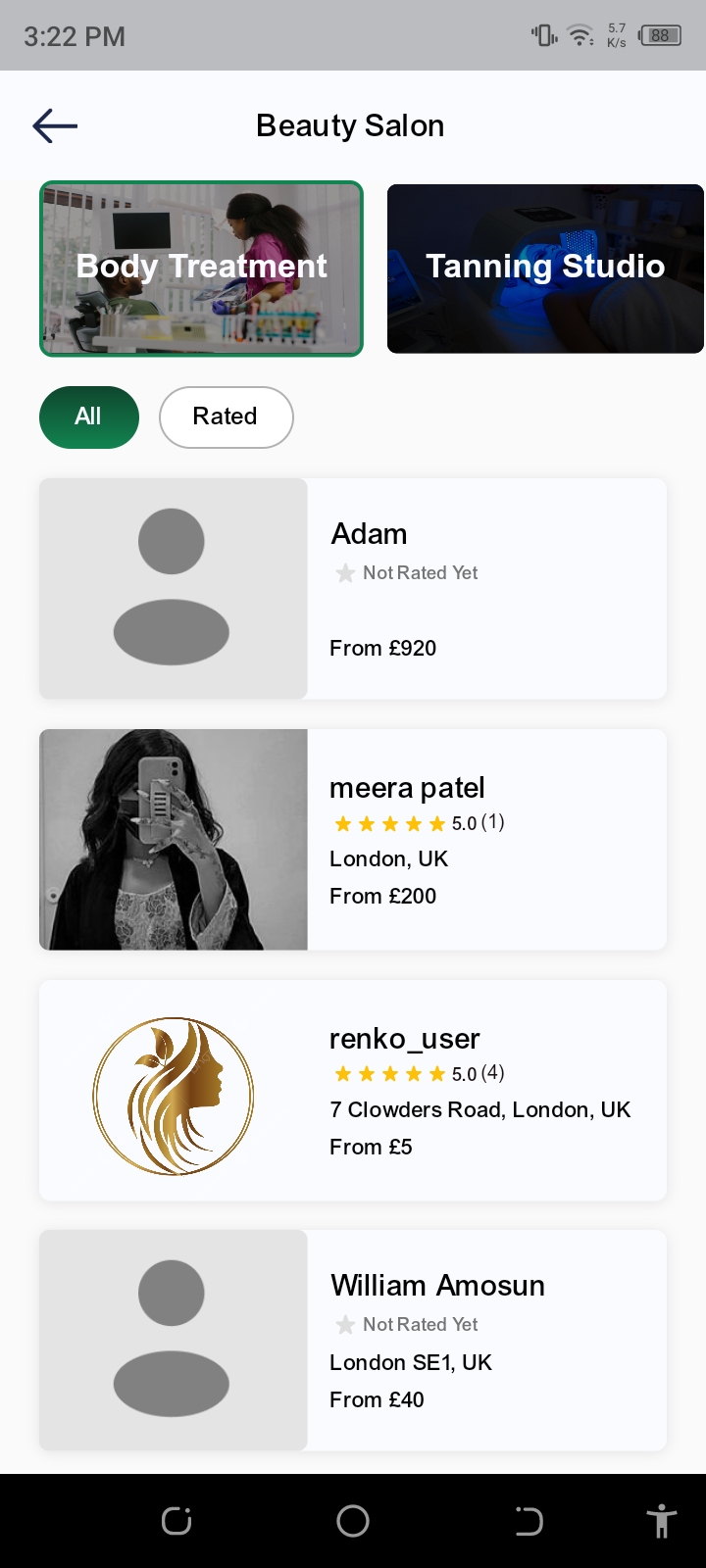Tap Adam's grey Not Rated star
The width and height of the screenshot is (706, 1568).
coord(345,573)
